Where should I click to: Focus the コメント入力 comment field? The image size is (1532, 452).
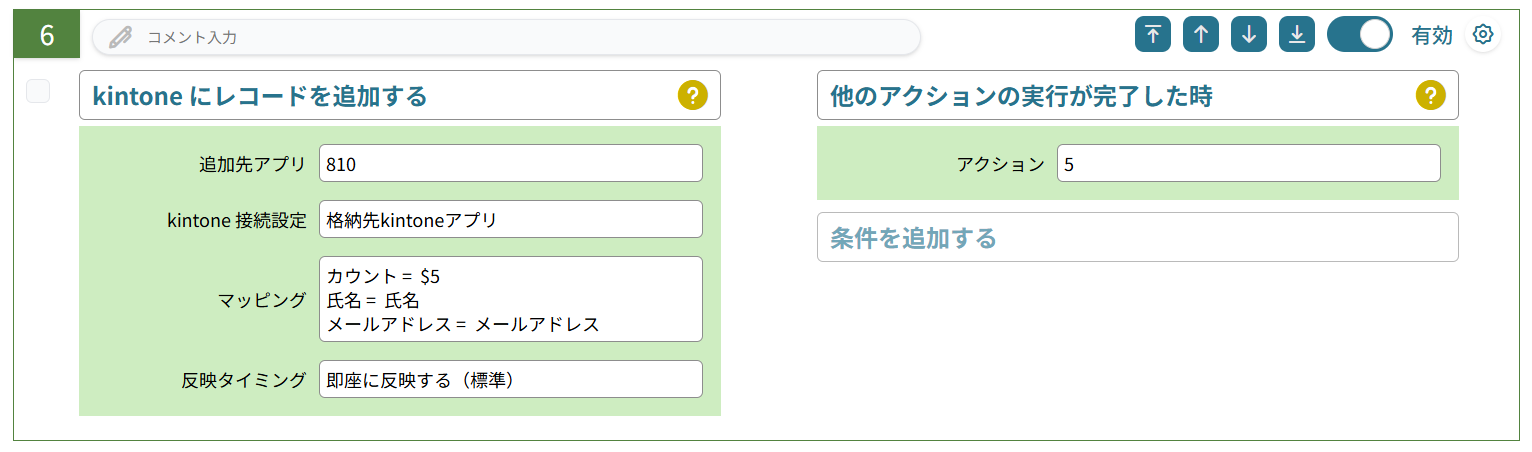[506, 37]
